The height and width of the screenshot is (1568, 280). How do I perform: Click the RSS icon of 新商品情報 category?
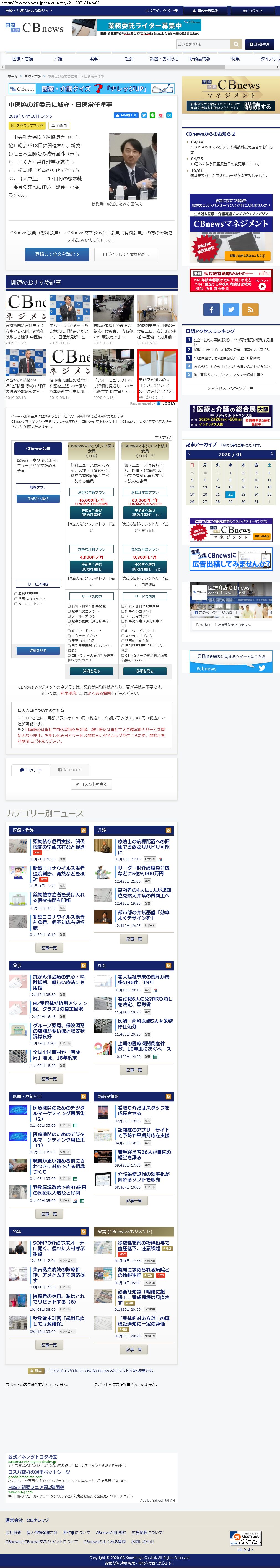click(168, 1096)
